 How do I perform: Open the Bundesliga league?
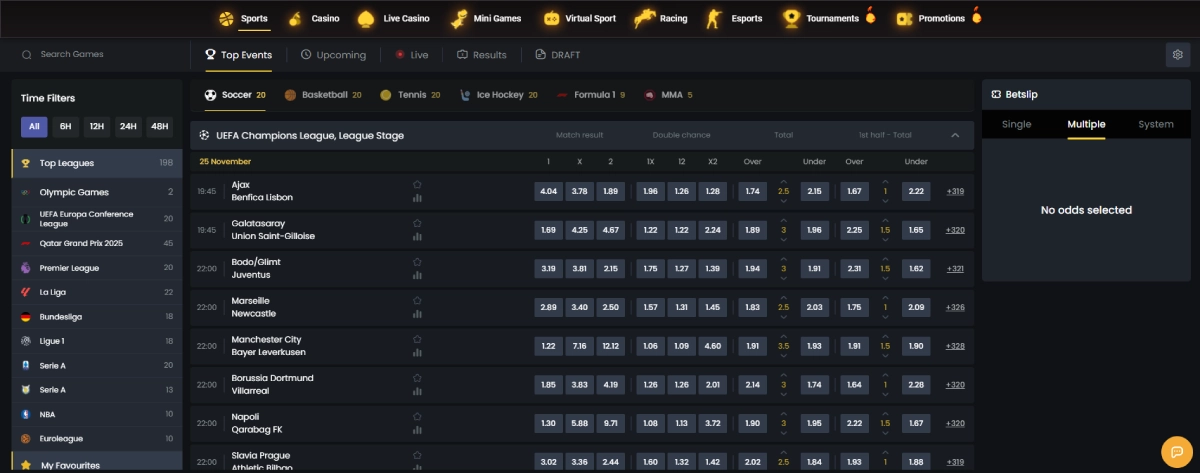pyautogui.click(x=97, y=316)
